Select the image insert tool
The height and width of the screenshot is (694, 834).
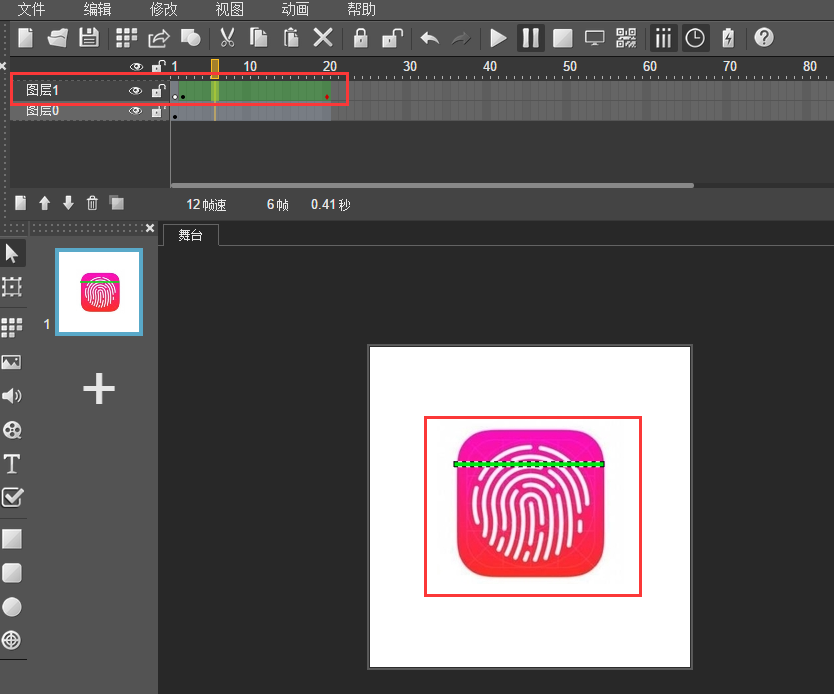click(12, 362)
